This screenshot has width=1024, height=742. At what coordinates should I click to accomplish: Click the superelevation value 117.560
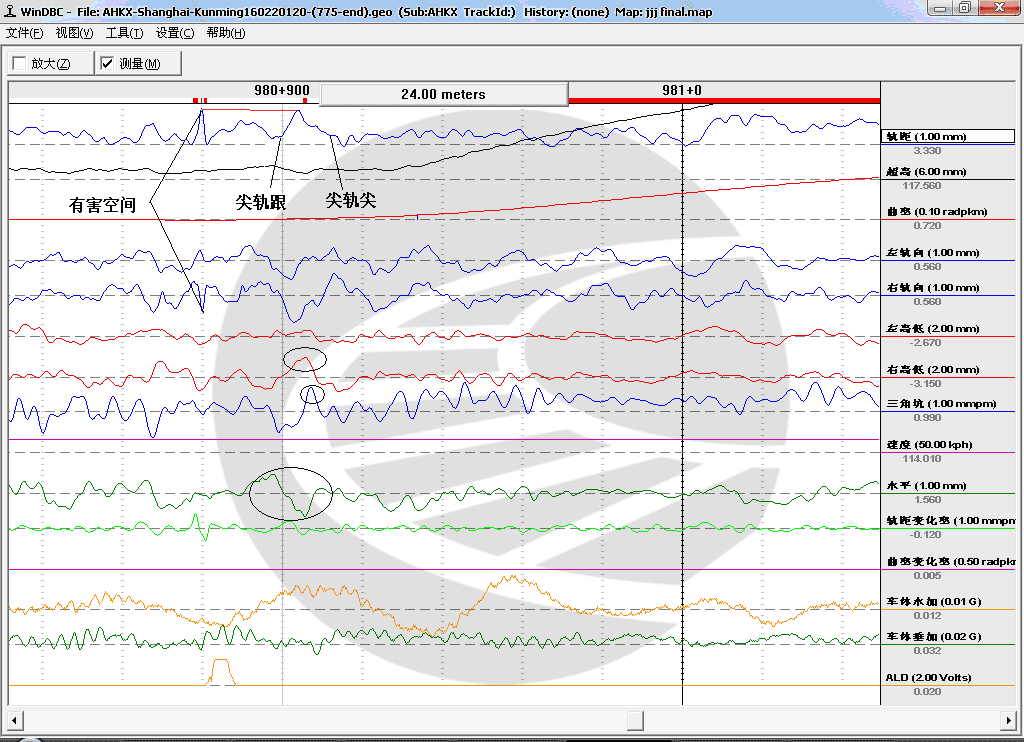point(922,186)
